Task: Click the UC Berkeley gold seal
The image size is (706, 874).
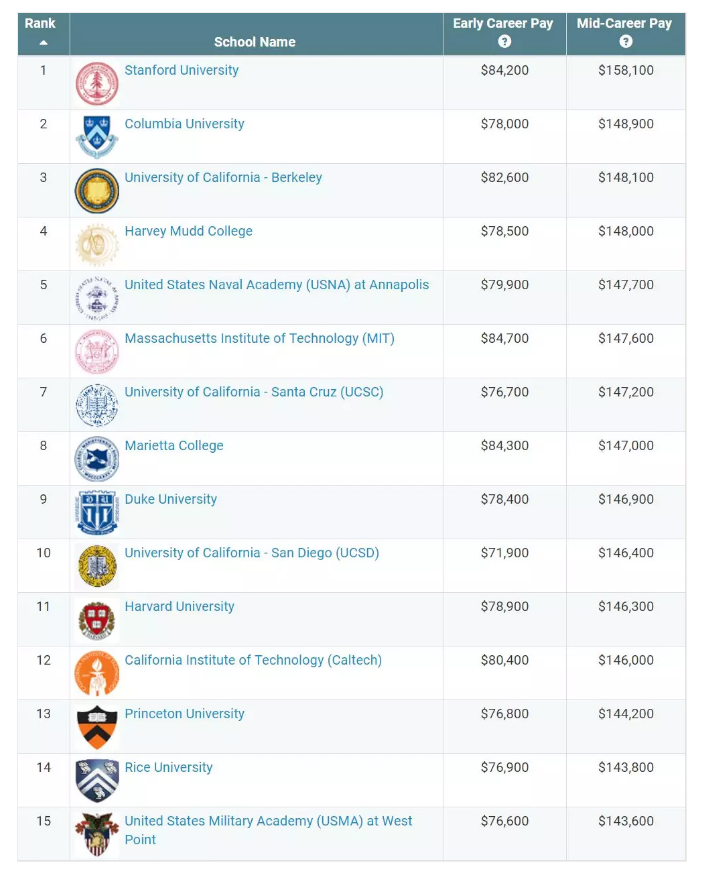Action: (x=97, y=191)
